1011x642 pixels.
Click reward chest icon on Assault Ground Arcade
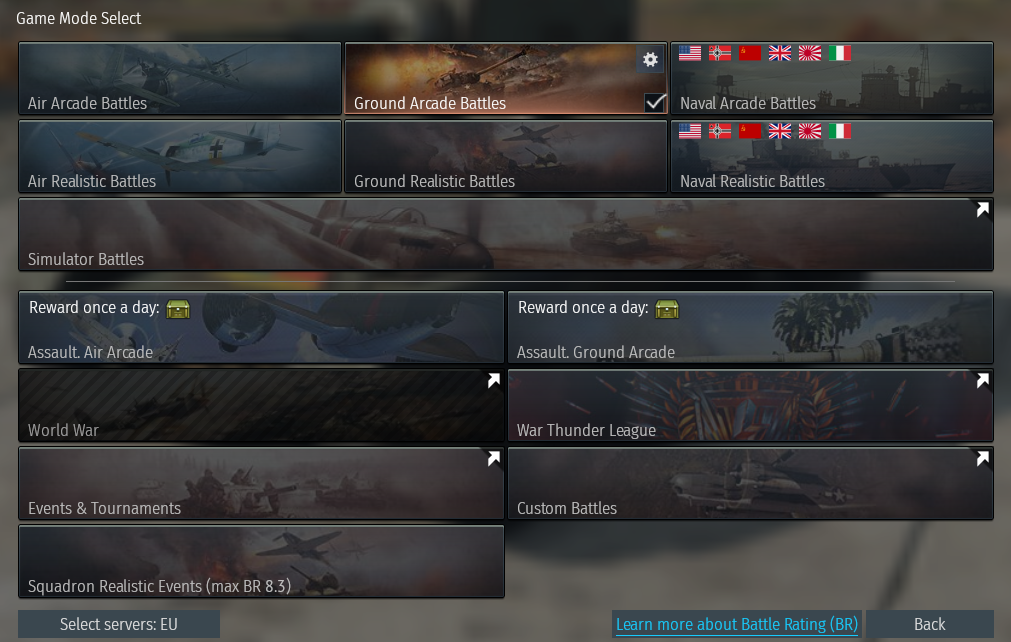[667, 309]
